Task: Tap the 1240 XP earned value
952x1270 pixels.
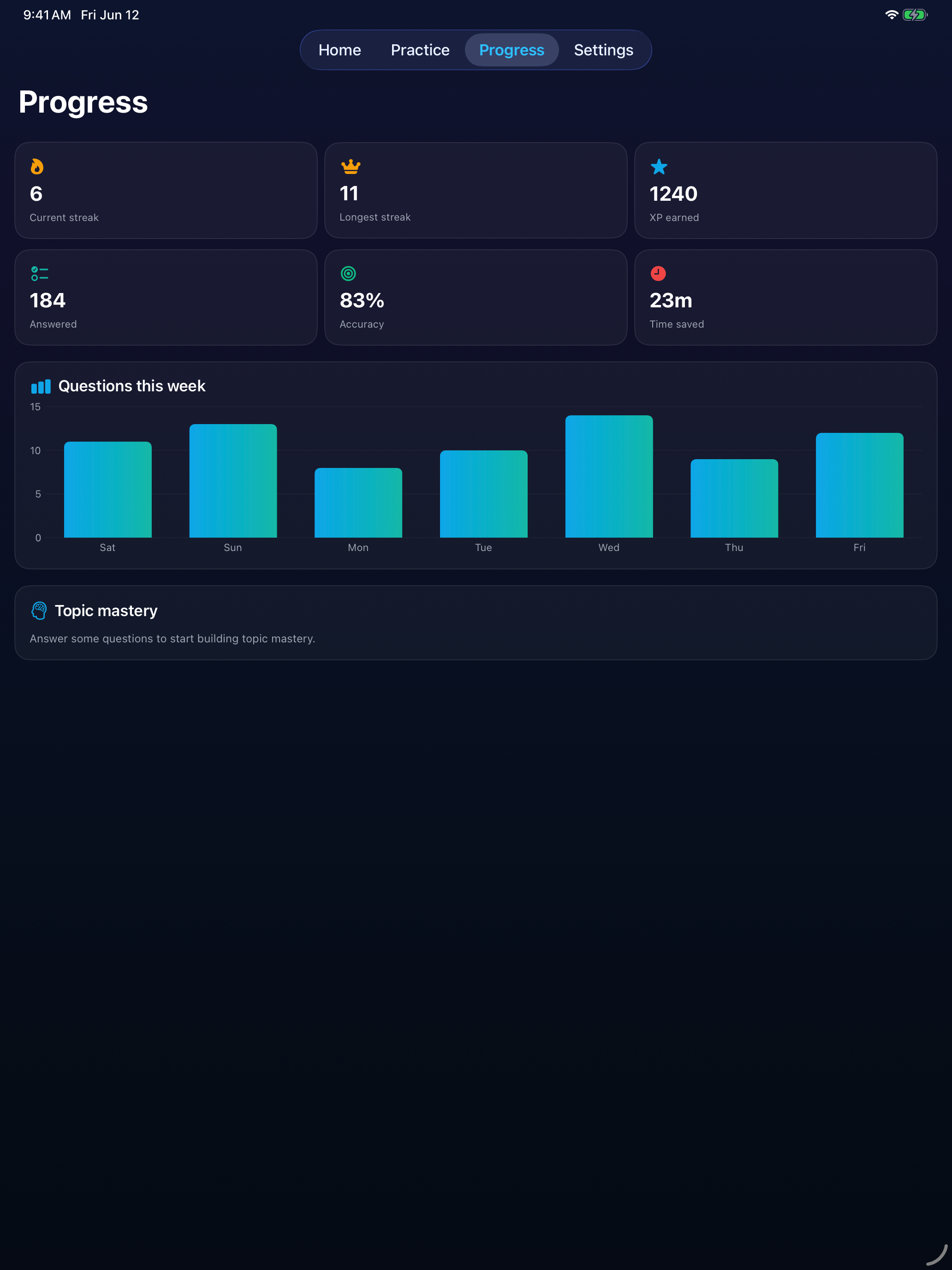Action: click(x=673, y=193)
